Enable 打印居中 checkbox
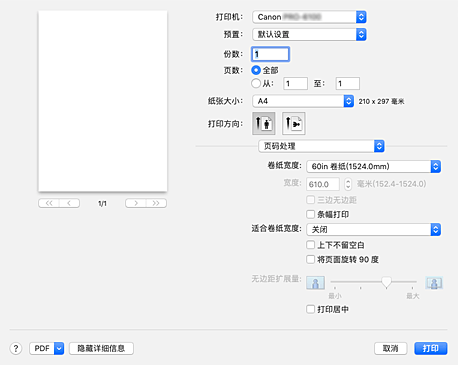The height and width of the screenshot is (365, 458). tap(310, 309)
